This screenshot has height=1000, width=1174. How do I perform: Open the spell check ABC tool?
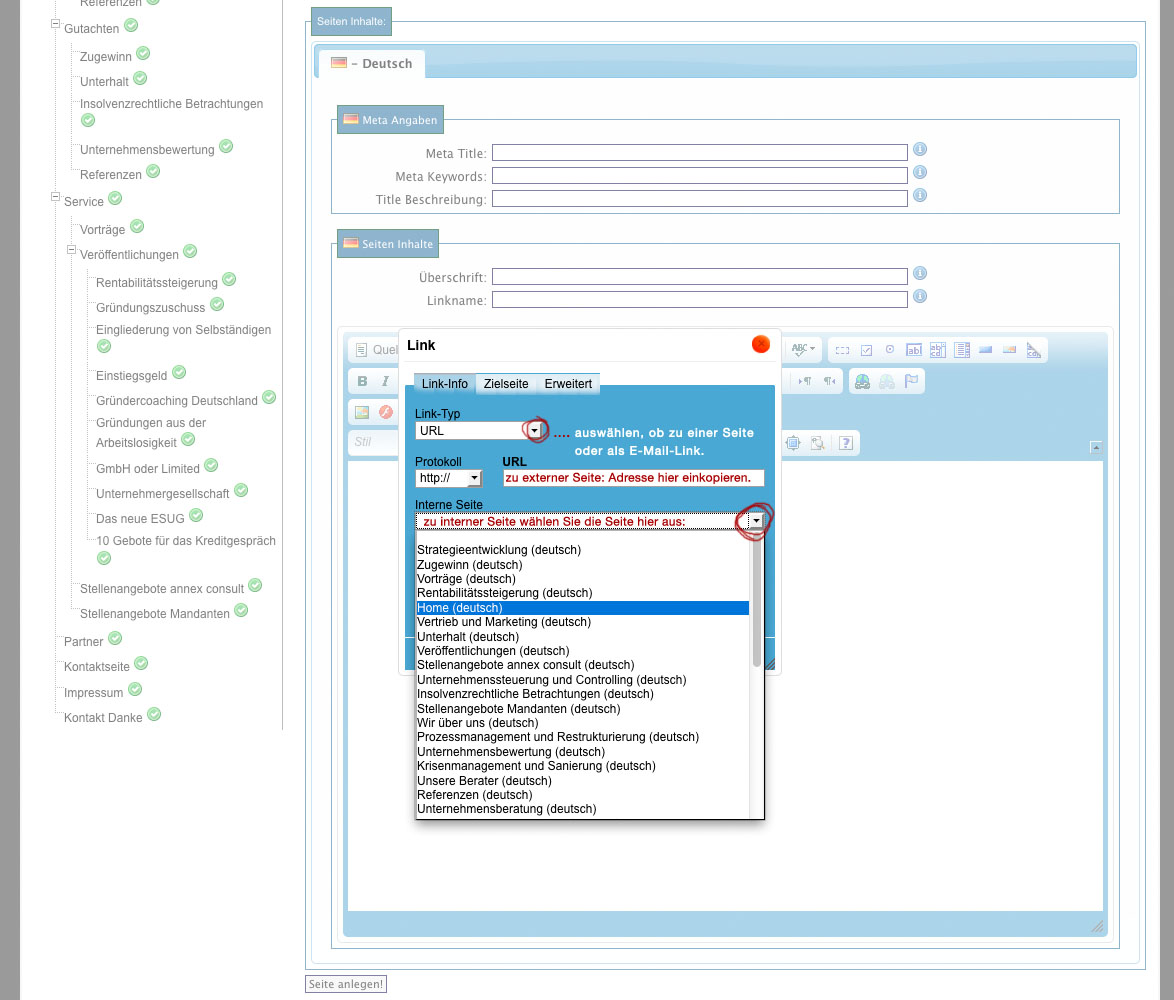802,349
